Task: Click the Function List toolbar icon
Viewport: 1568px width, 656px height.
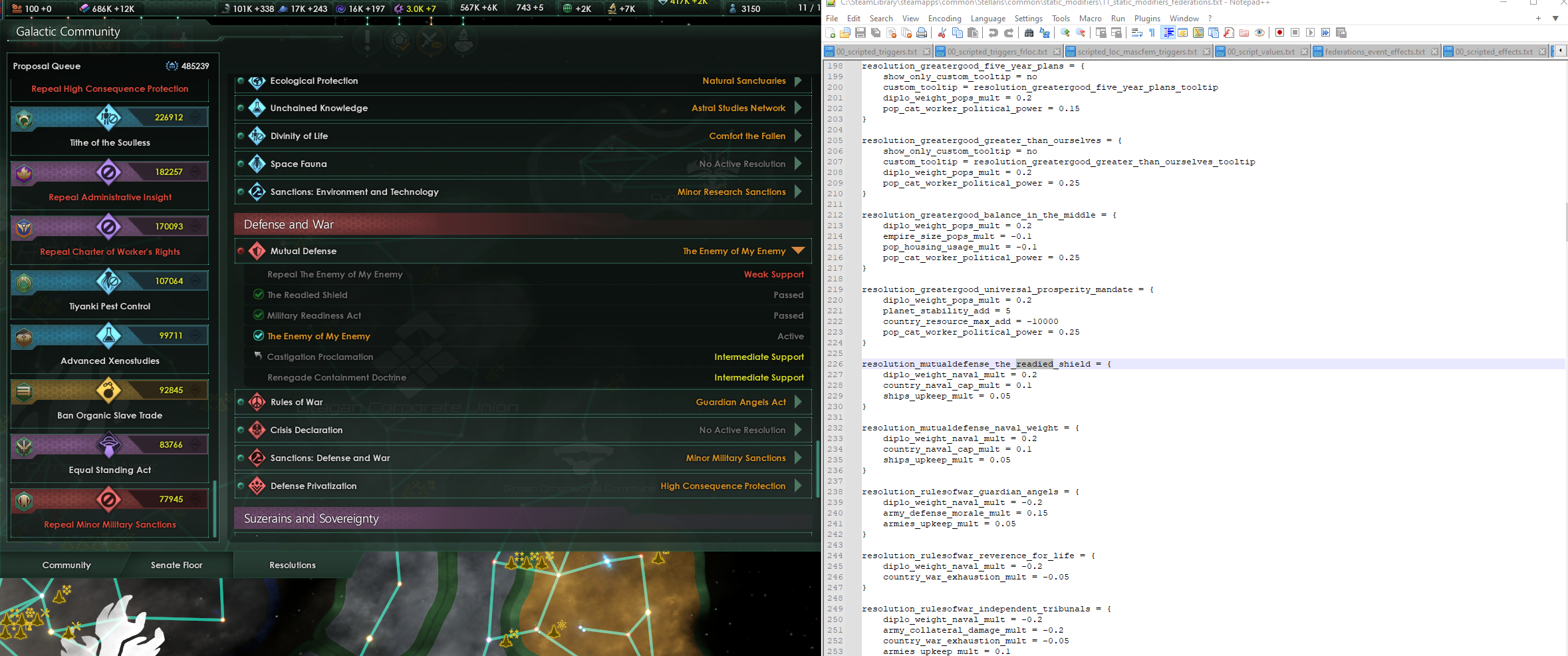Action: coord(1229,33)
